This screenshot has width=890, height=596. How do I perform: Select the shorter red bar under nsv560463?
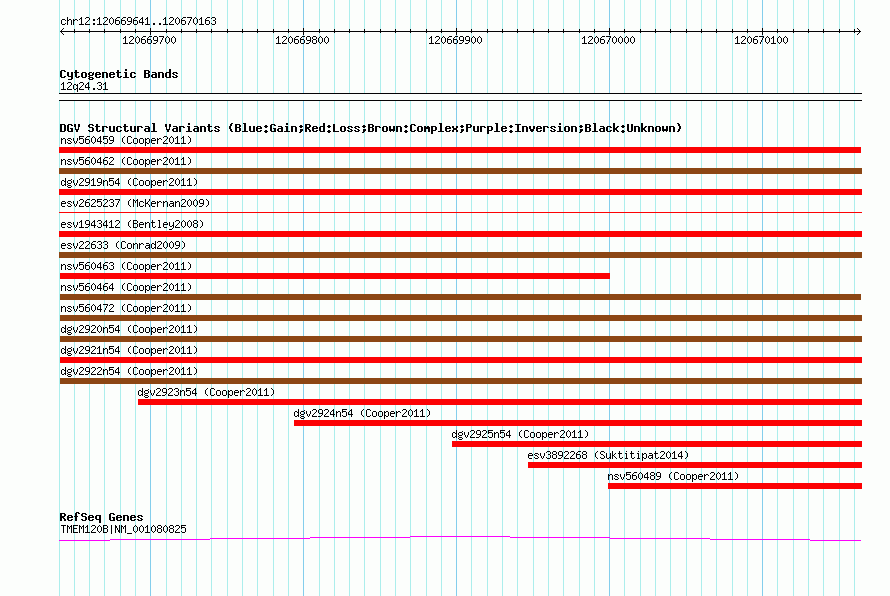[334, 276]
